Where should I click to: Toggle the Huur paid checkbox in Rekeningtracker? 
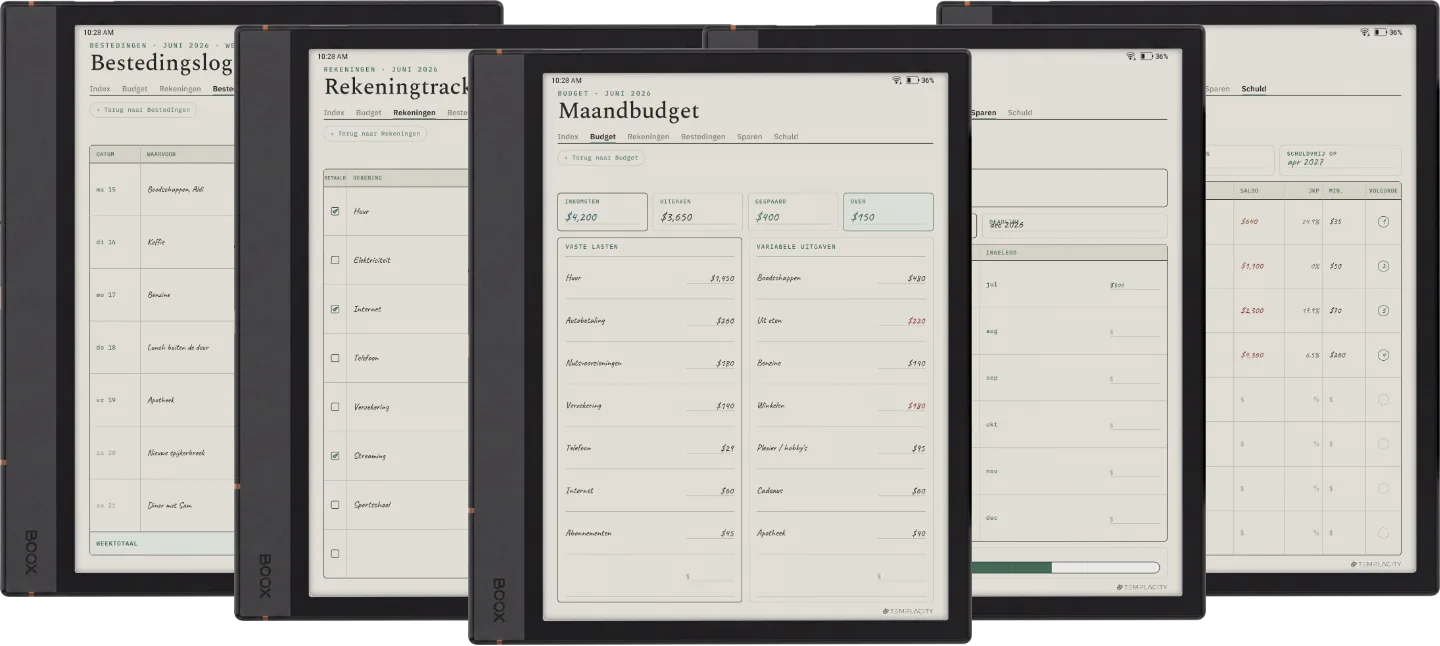click(x=335, y=211)
